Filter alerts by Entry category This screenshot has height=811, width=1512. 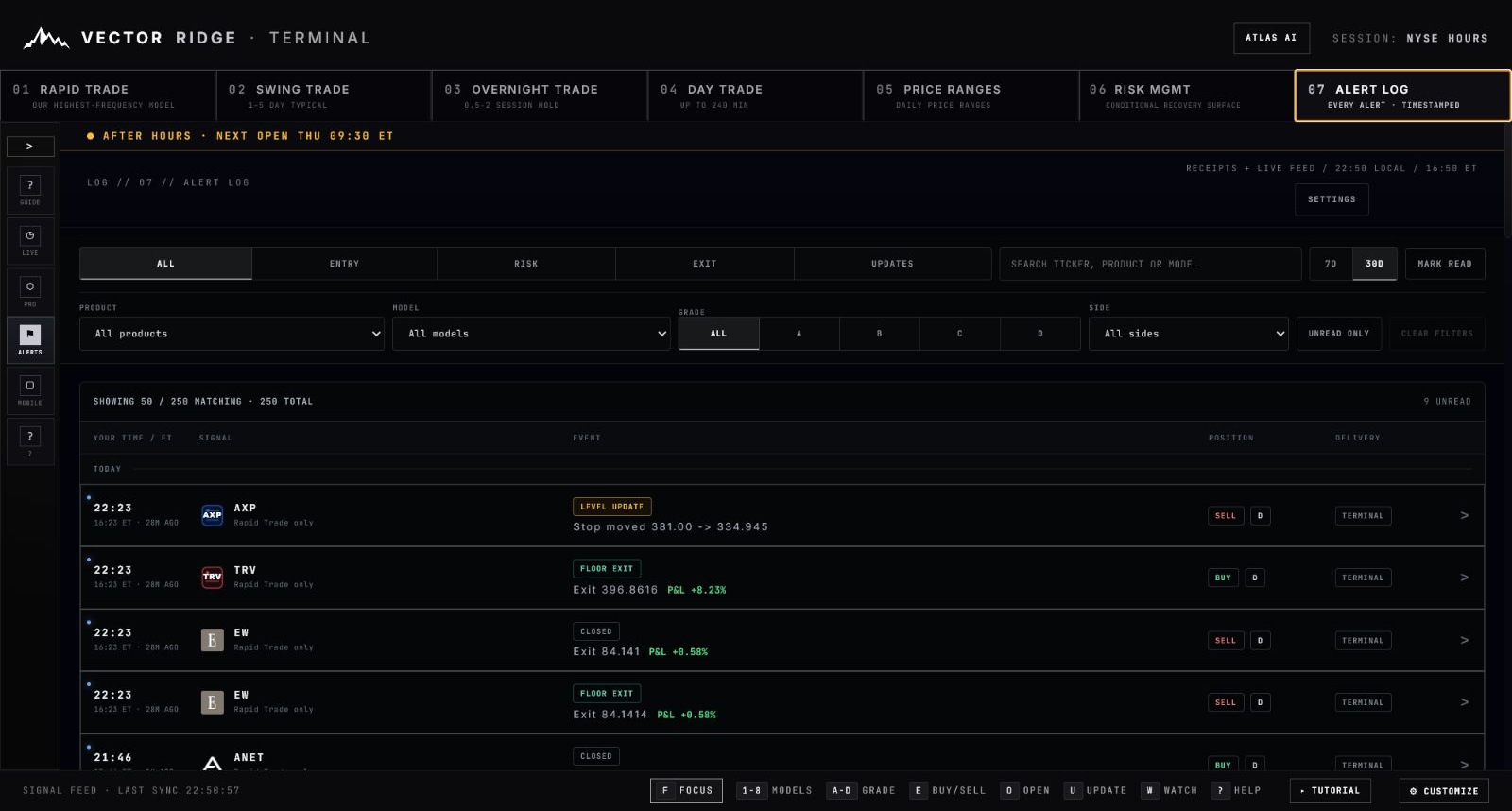point(344,264)
